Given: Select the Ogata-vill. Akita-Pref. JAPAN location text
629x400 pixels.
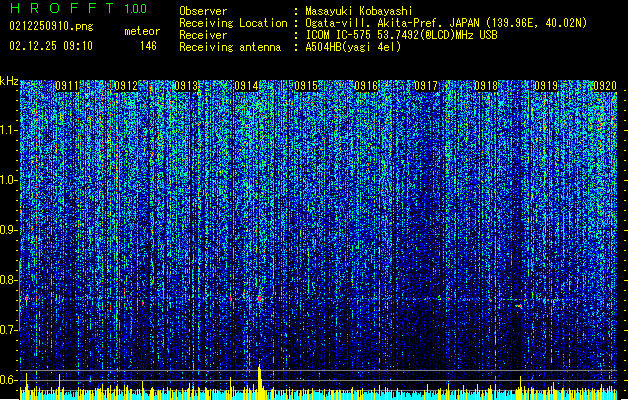Looking at the screenshot, I should point(446,23).
